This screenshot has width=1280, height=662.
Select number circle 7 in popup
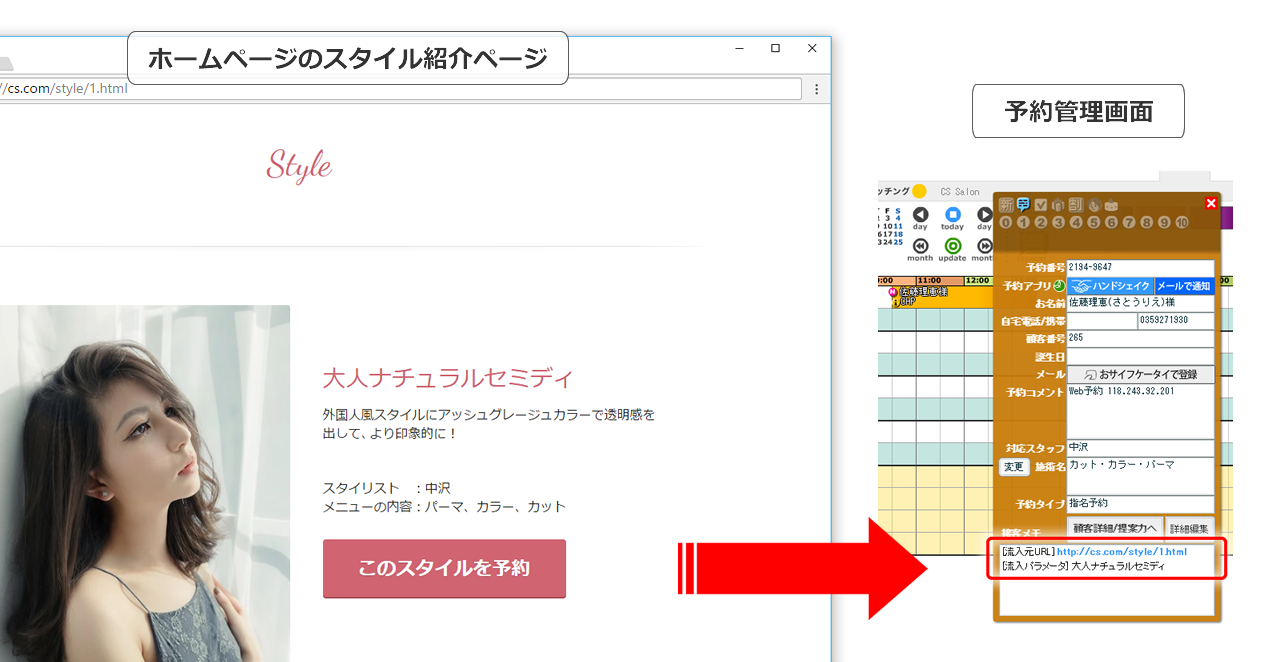[1129, 222]
